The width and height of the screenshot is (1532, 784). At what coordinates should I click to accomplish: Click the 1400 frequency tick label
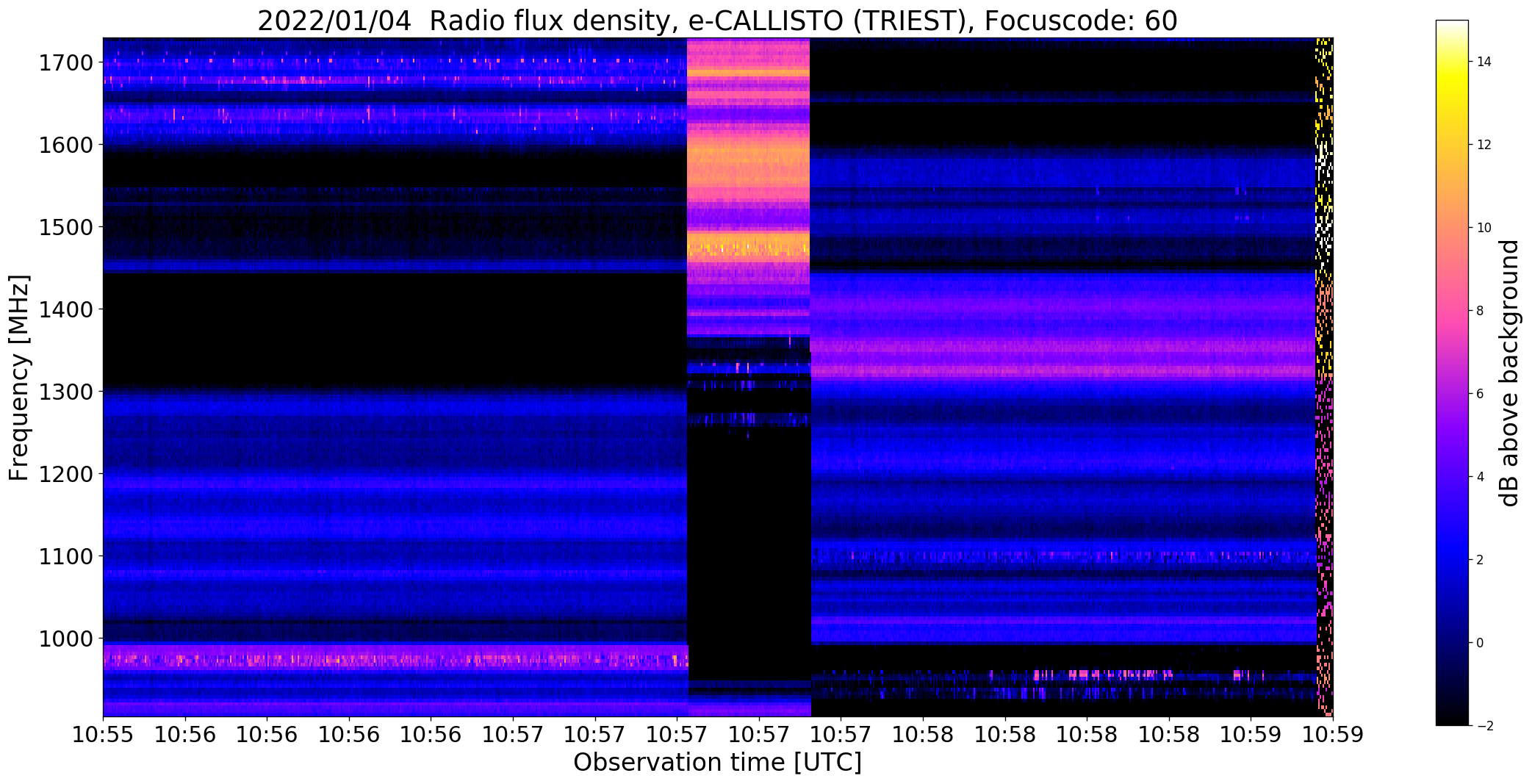click(x=66, y=310)
